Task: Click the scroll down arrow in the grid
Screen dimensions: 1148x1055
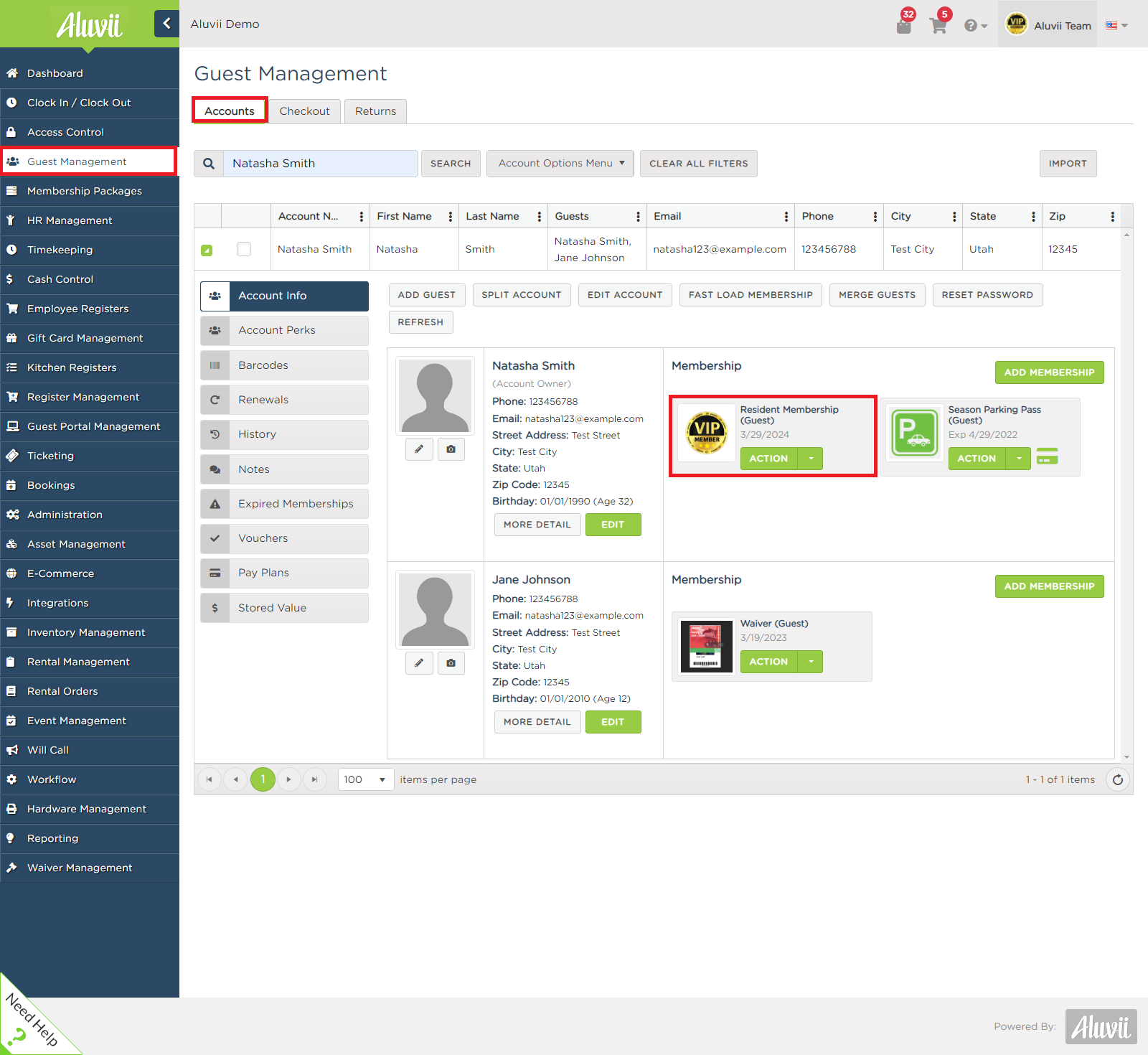Action: click(x=1127, y=757)
